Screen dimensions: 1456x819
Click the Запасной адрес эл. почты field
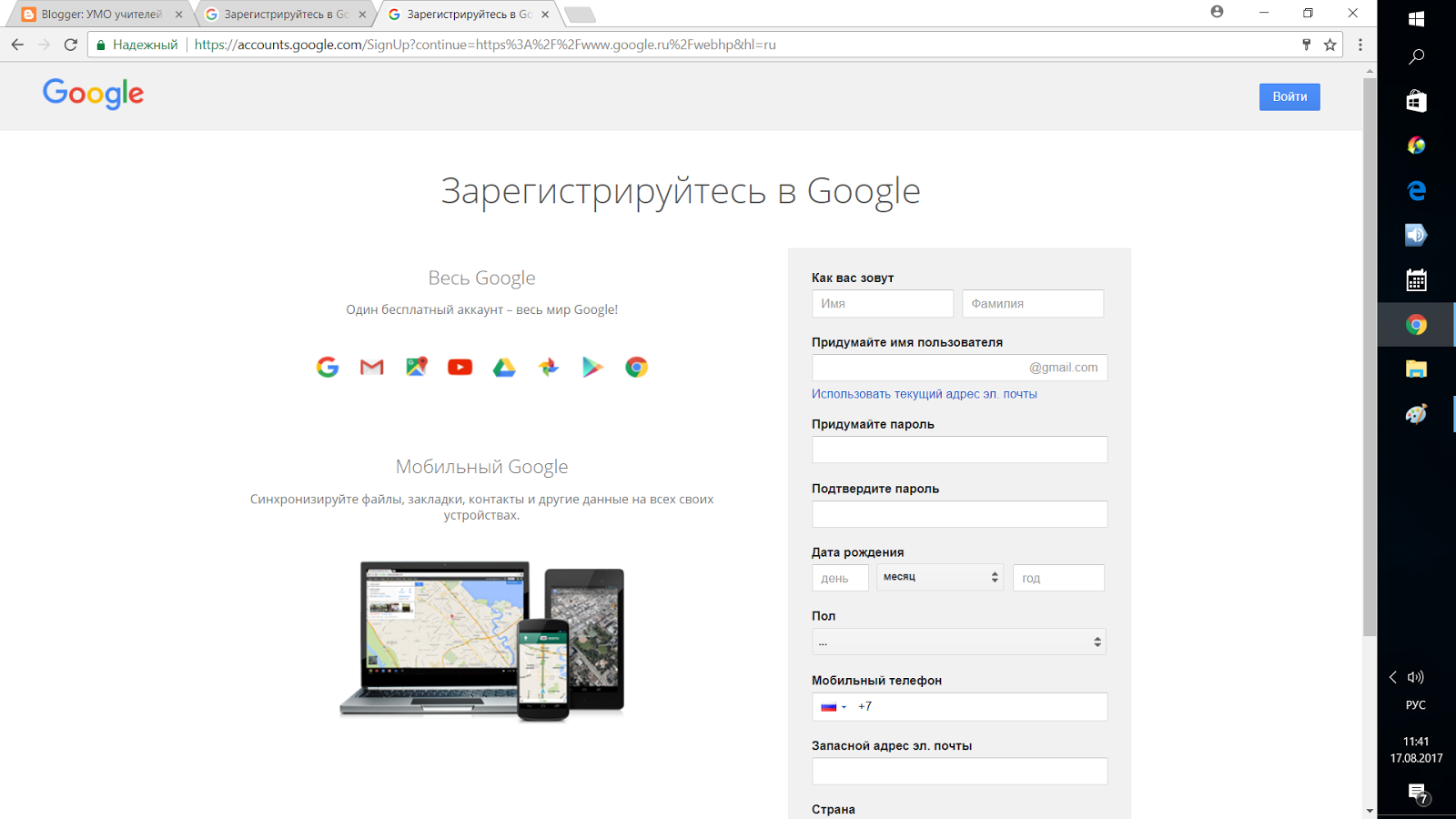pyautogui.click(x=959, y=772)
